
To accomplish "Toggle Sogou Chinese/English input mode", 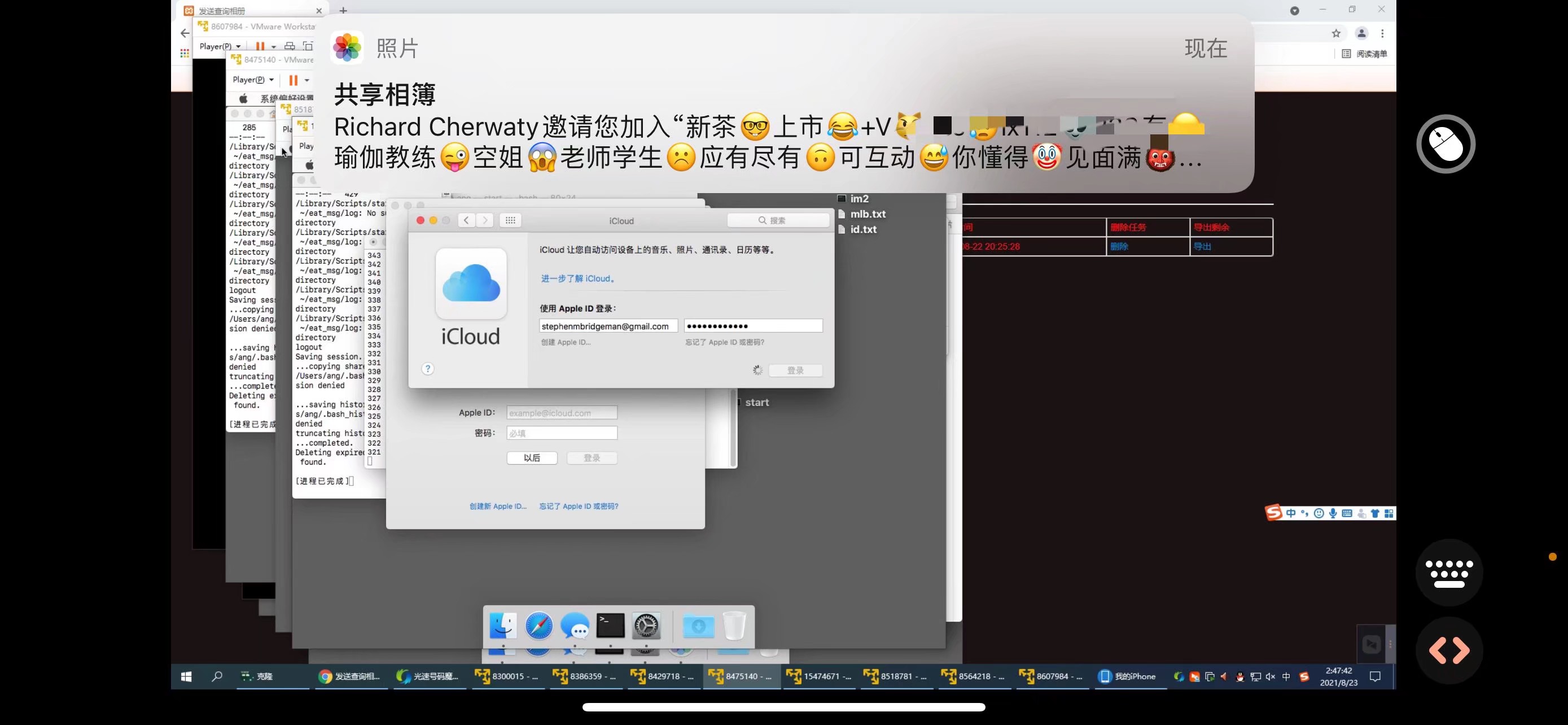I will click(1291, 513).
